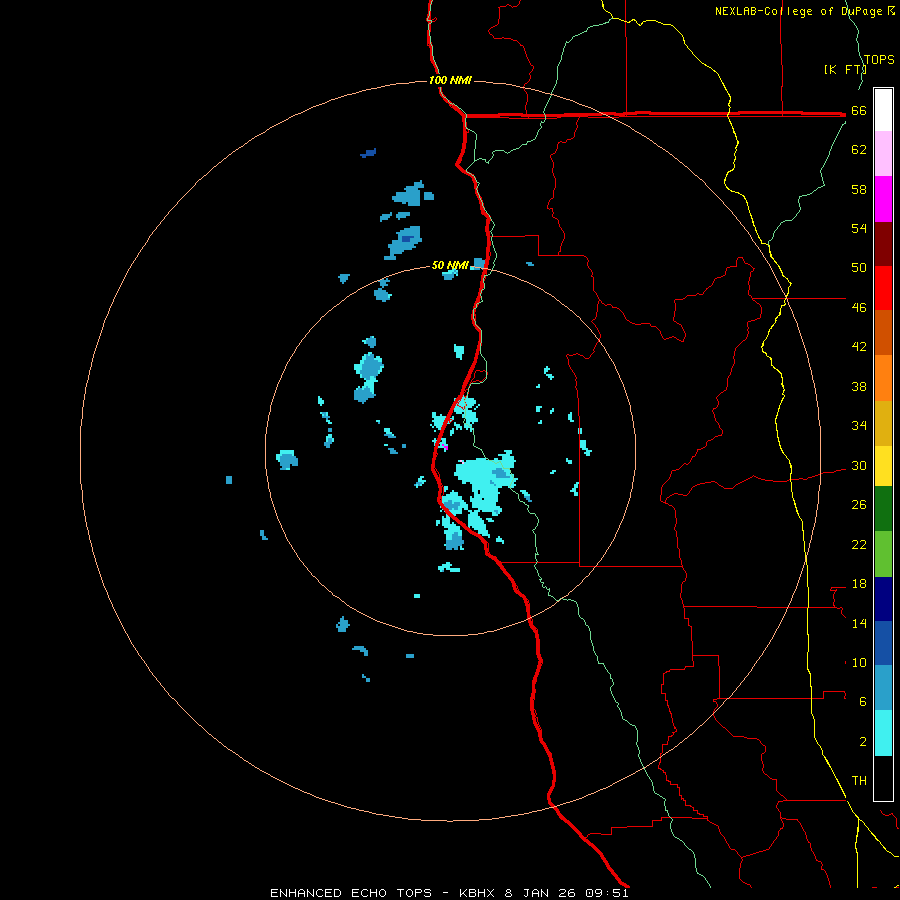Click the legend value '50'
Image resolution: width=900 pixels, height=900 pixels.
[x=859, y=267]
